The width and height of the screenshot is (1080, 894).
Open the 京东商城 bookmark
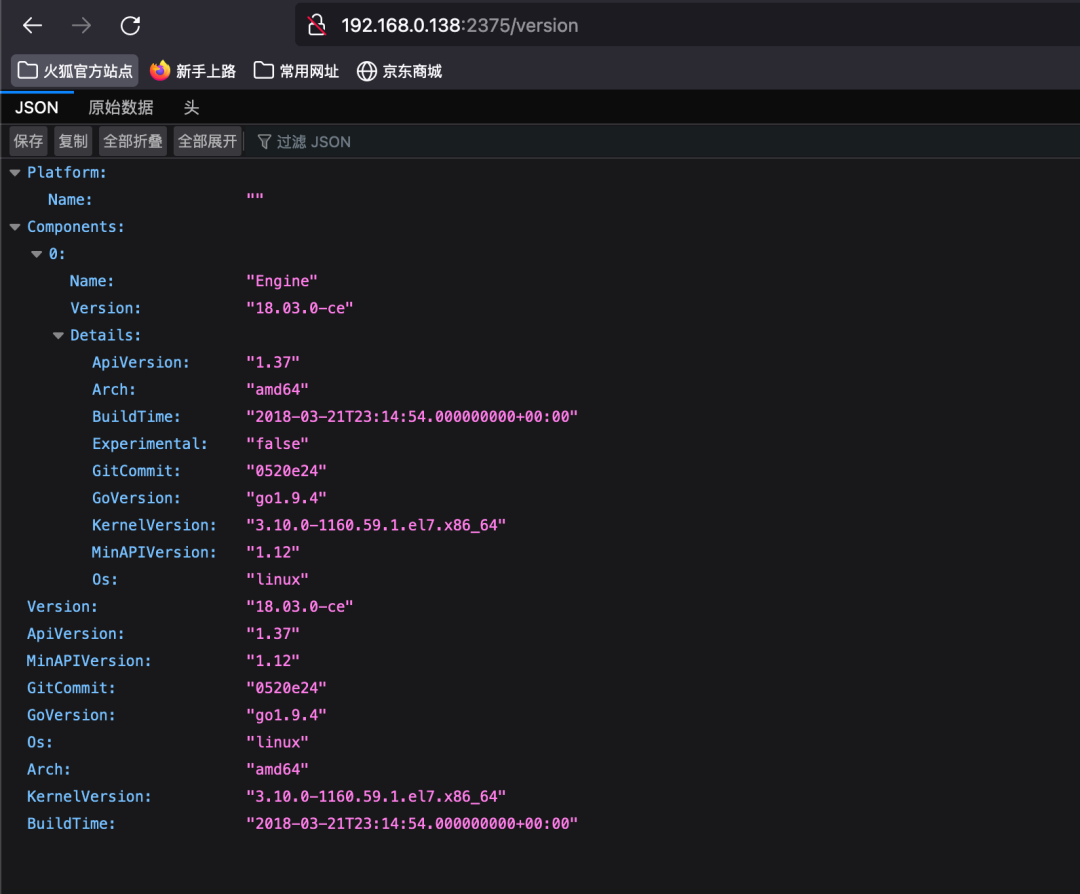[x=399, y=71]
